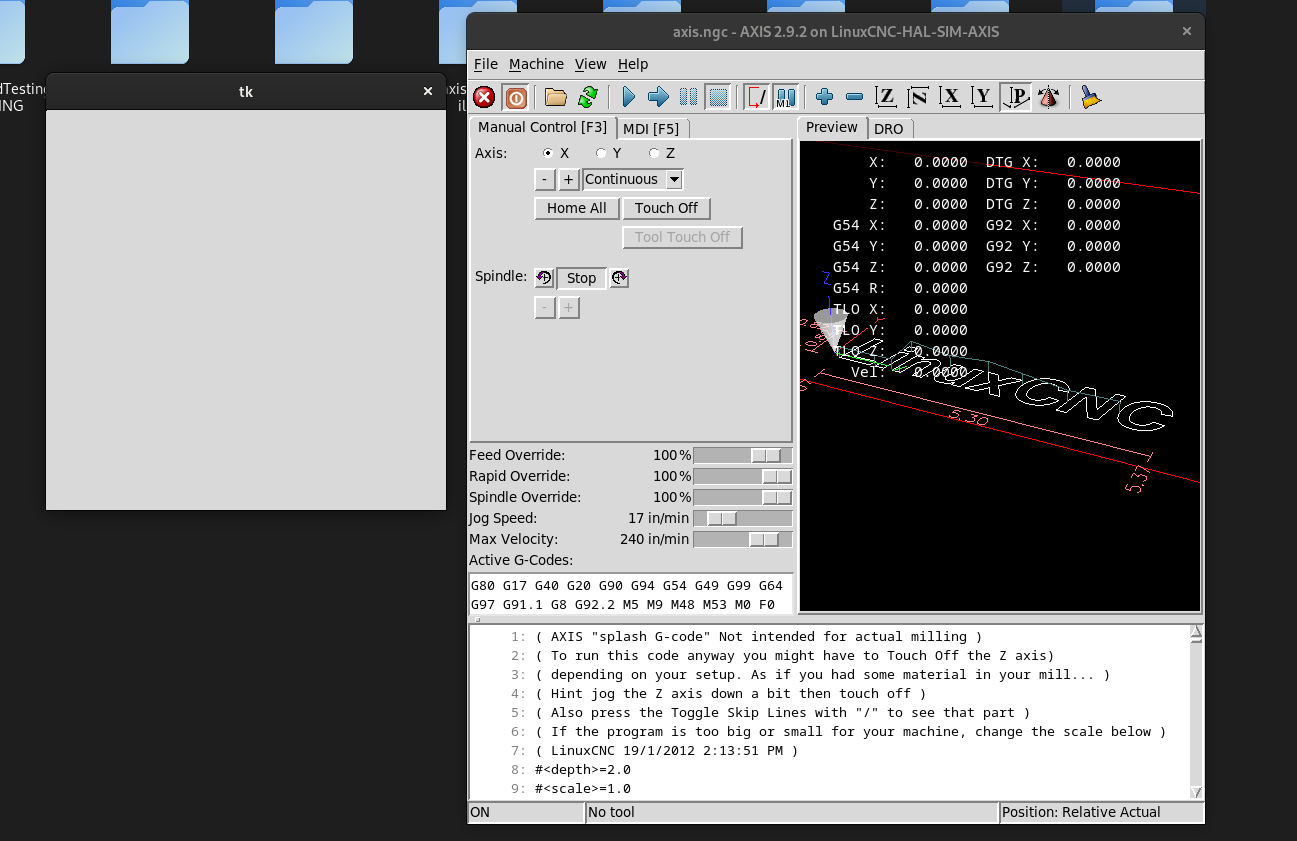Toggle the red Emergency Stop button

[484, 97]
